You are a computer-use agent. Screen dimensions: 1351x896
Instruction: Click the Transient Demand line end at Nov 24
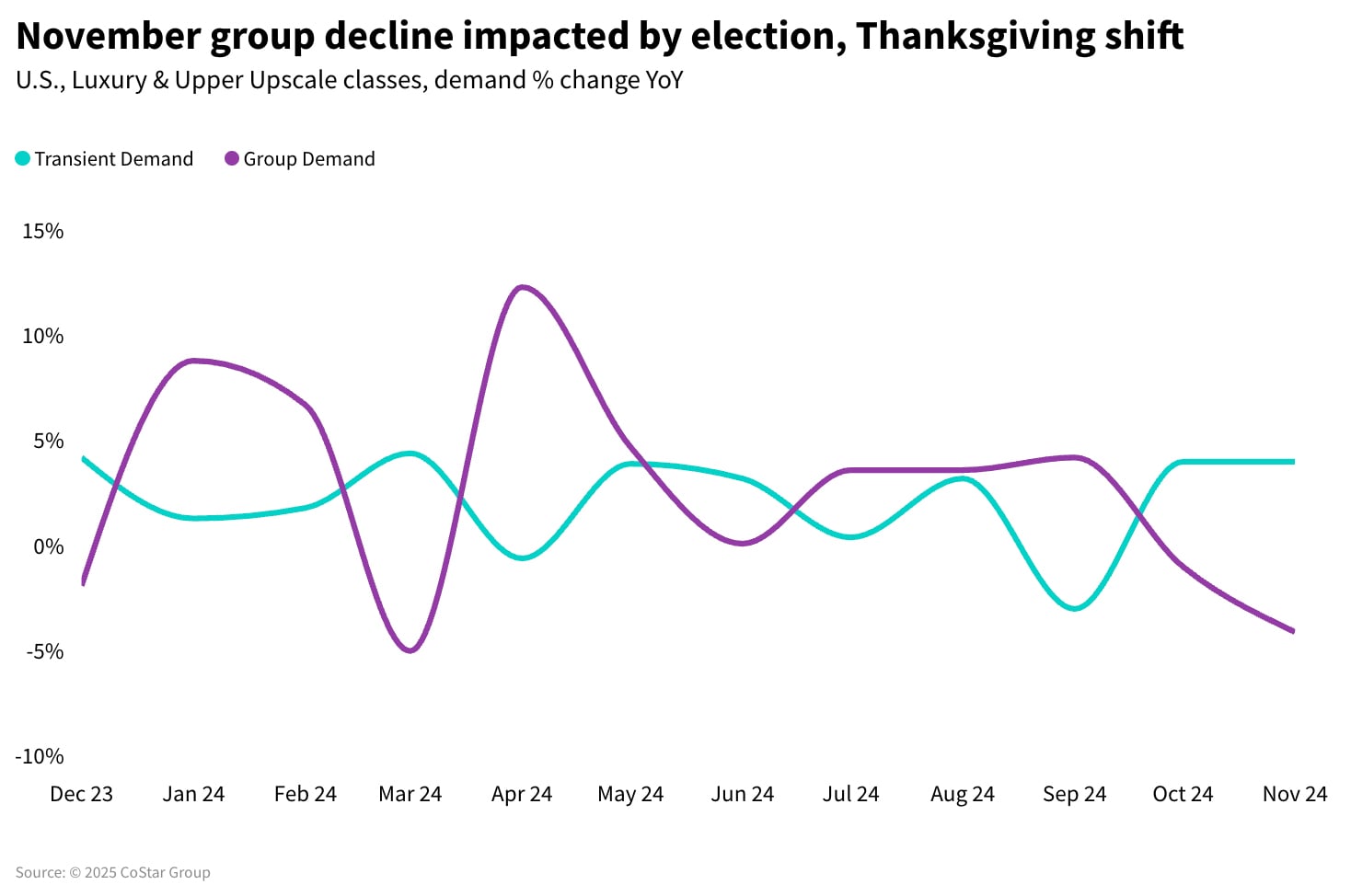click(1292, 462)
